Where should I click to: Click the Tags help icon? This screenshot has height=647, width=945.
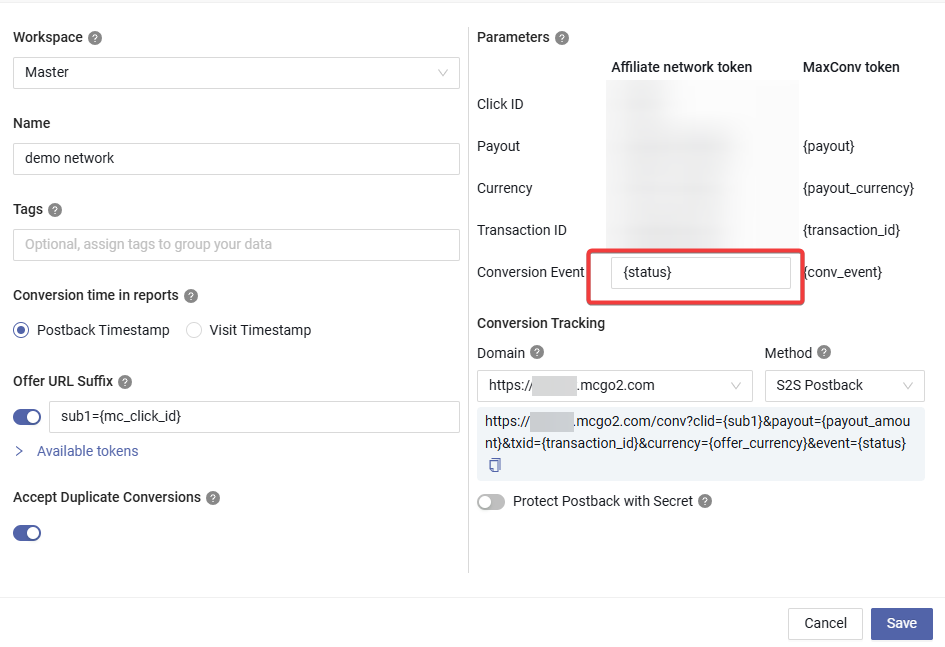(x=55, y=209)
